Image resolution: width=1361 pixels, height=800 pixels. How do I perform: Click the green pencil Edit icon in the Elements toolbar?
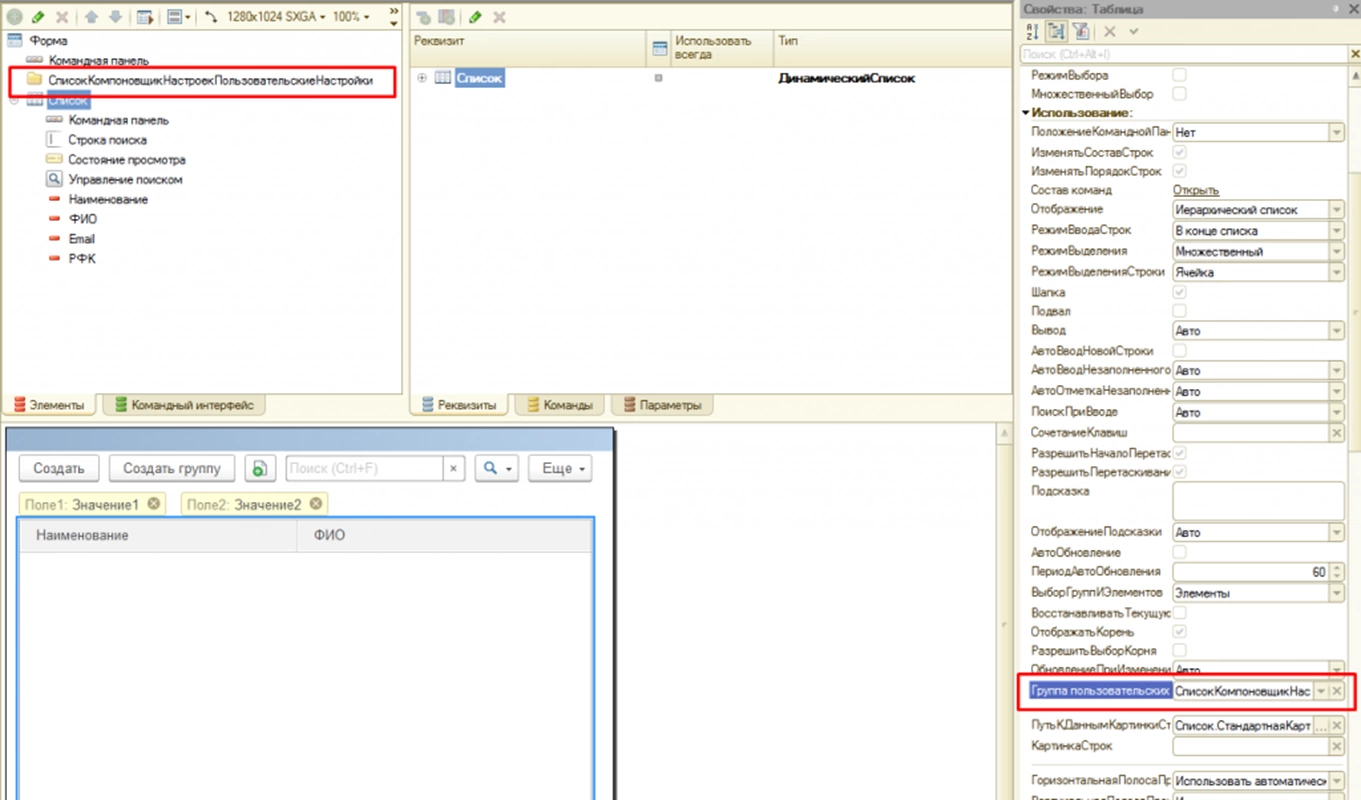point(38,17)
